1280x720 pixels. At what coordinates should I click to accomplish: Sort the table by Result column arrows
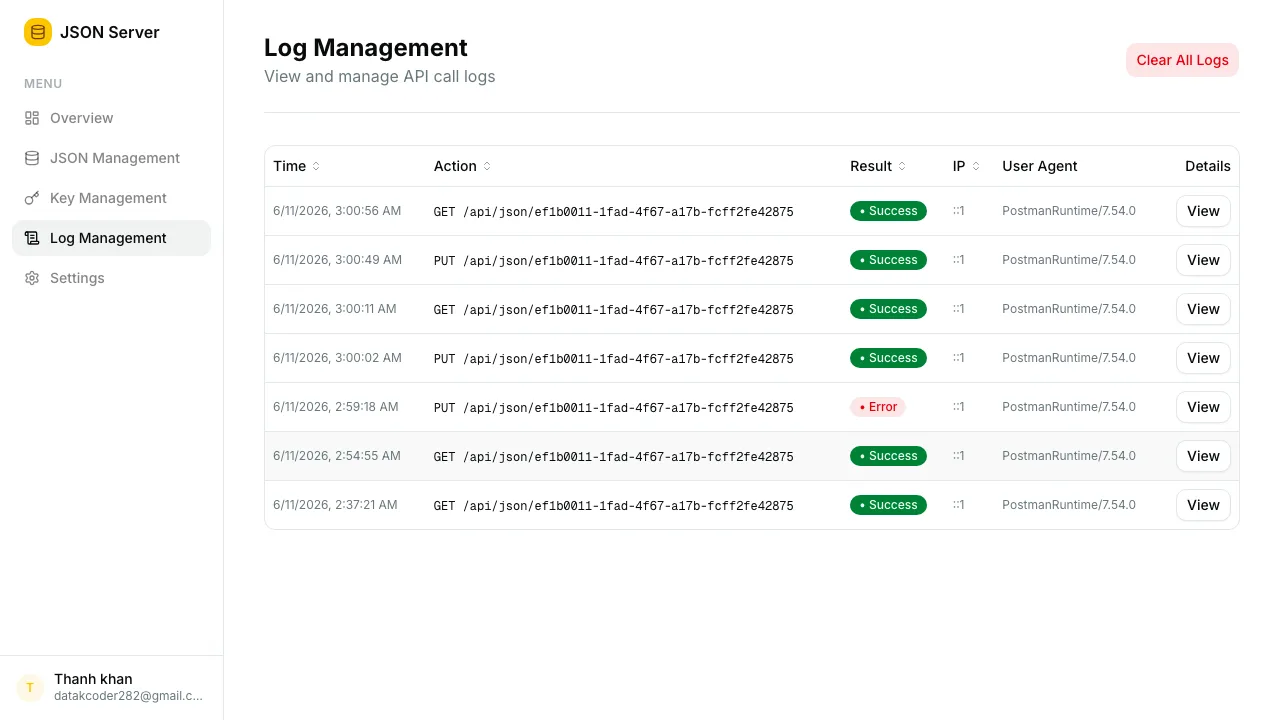902,166
